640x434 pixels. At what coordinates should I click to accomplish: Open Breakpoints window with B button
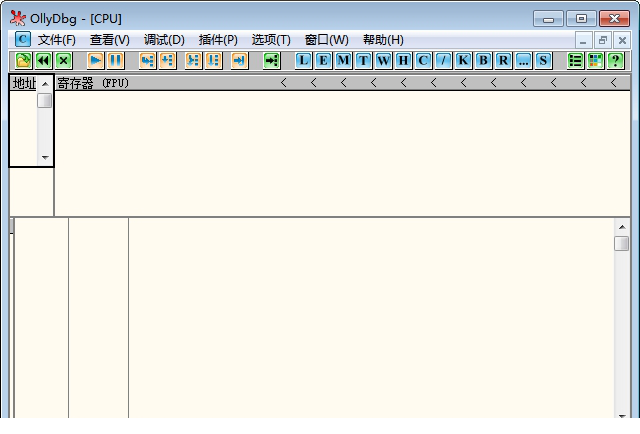click(x=483, y=61)
